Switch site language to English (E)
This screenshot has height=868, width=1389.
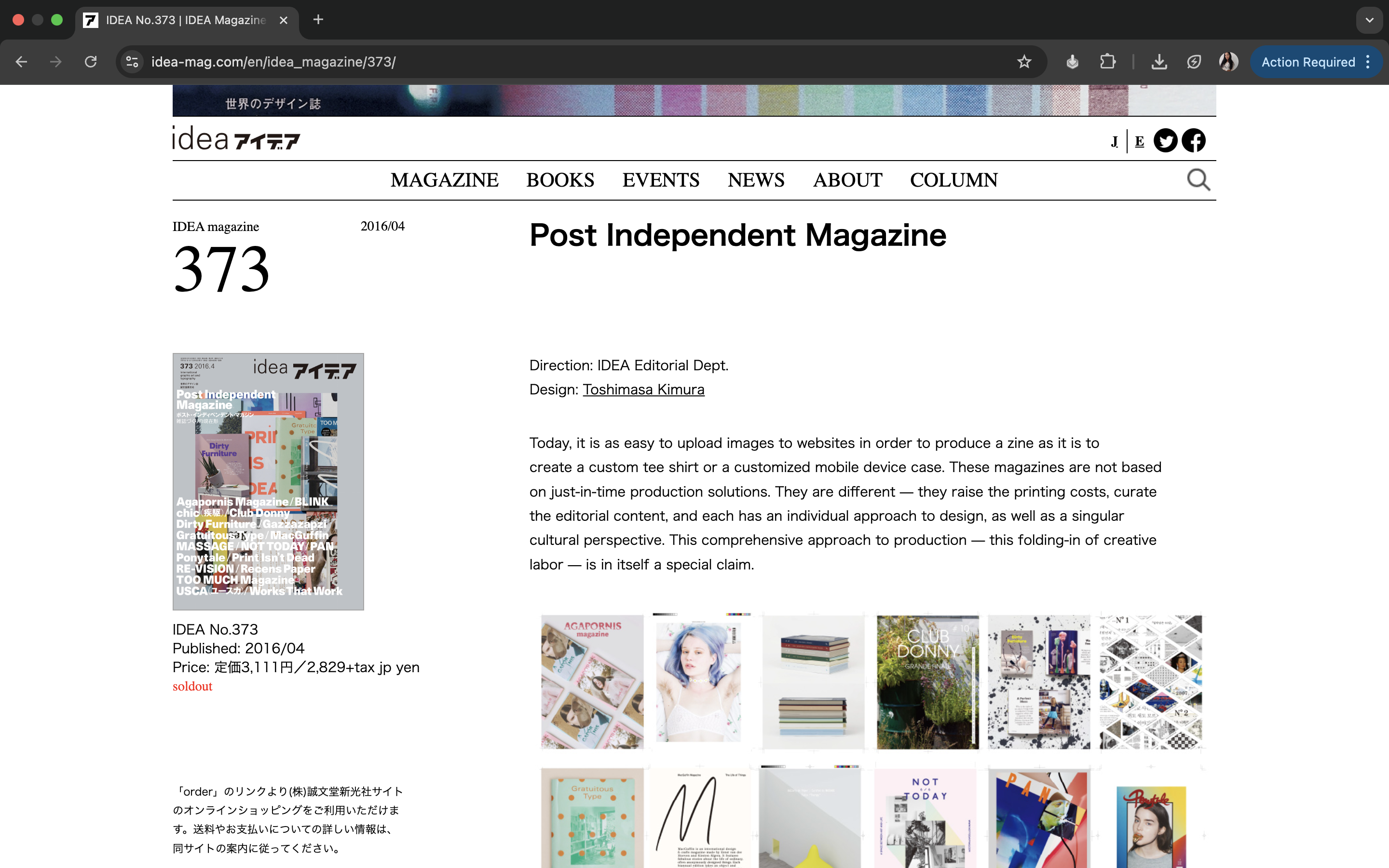[1139, 141]
